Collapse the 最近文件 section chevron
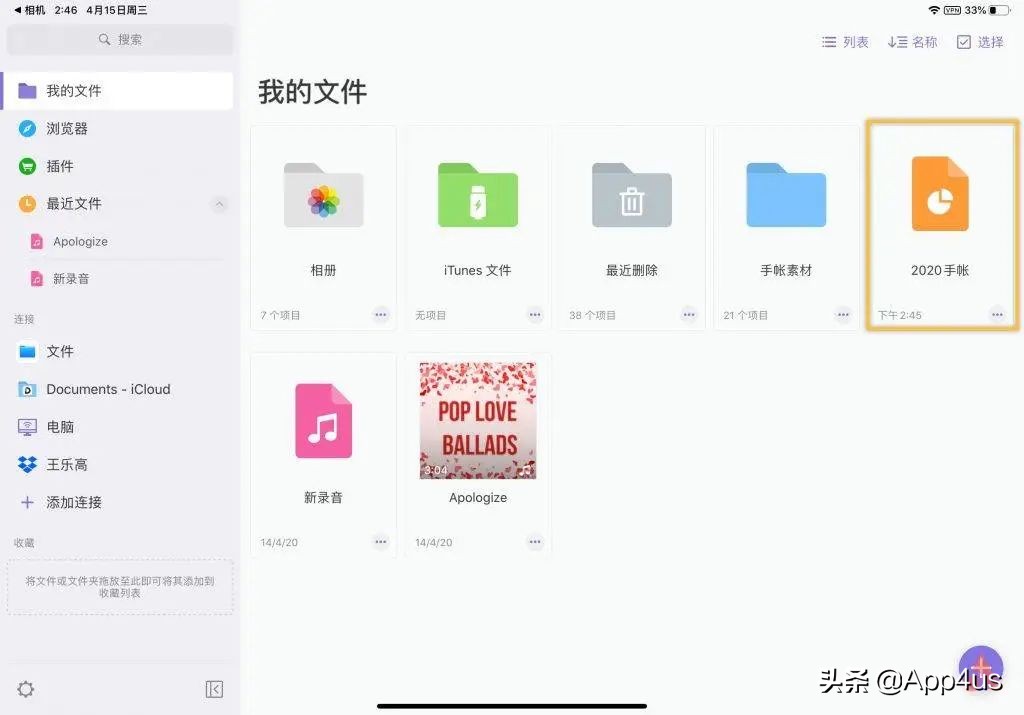This screenshot has height=715, width=1024. (x=219, y=204)
